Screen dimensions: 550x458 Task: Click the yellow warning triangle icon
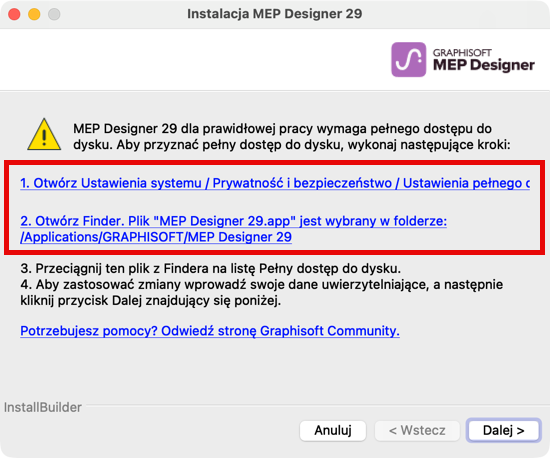(x=44, y=135)
